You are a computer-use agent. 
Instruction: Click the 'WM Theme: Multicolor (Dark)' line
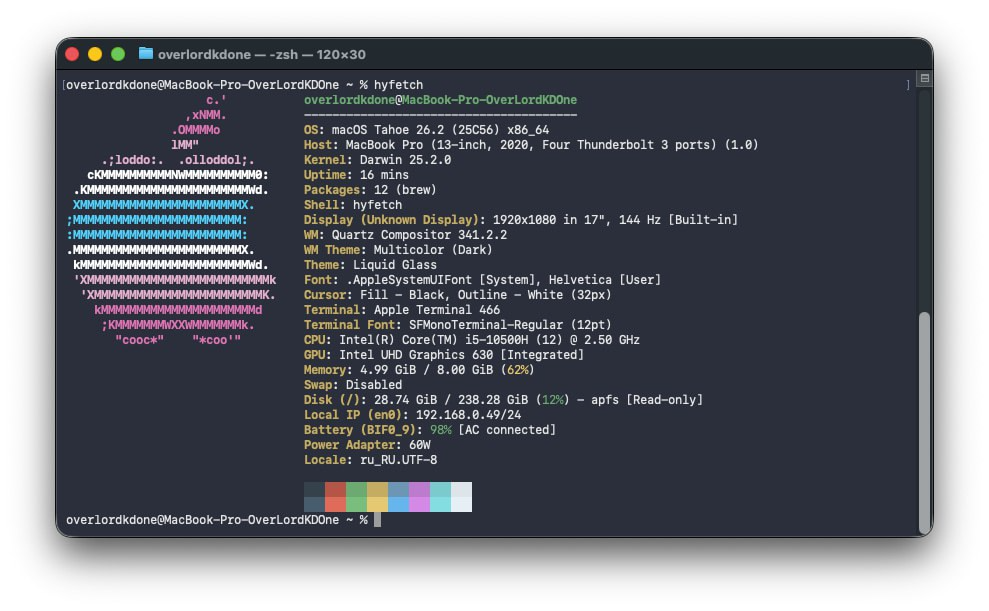(398, 250)
